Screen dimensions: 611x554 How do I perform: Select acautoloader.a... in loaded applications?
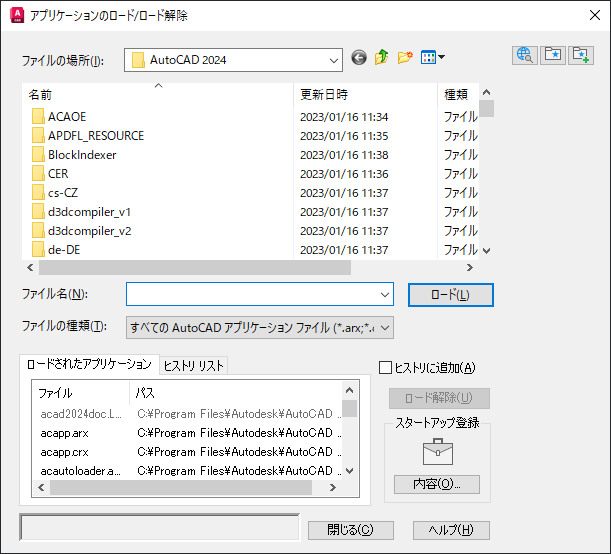click(81, 471)
